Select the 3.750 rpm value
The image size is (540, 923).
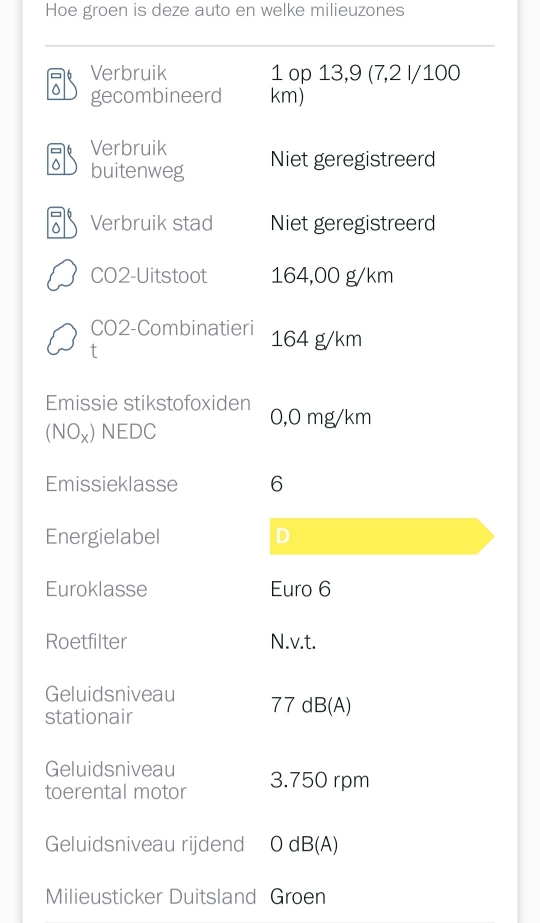click(320, 780)
